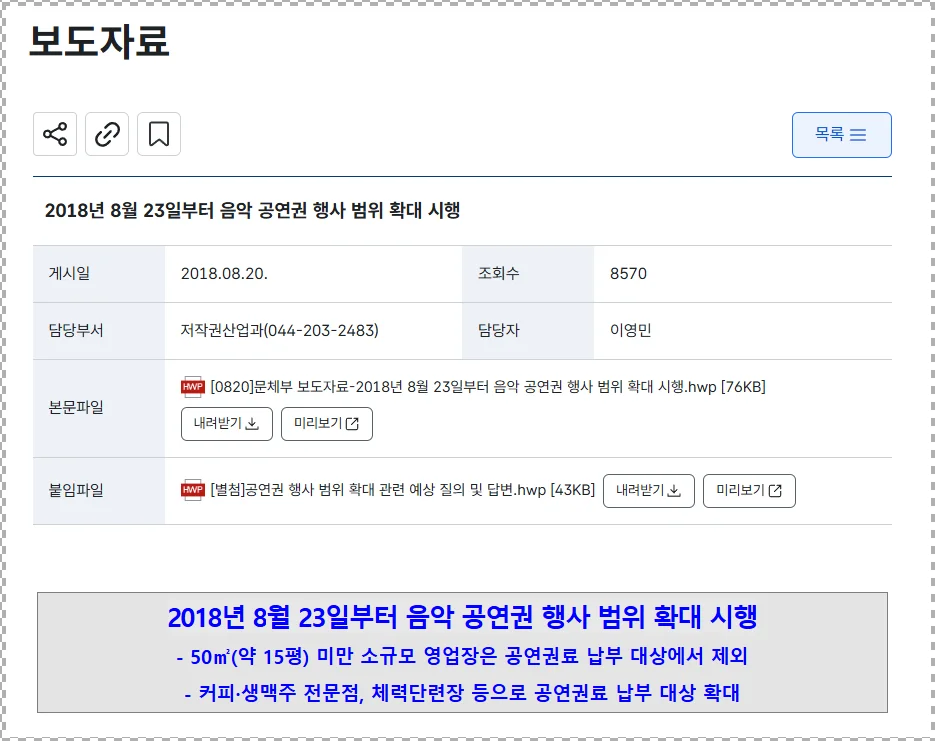Preview the 붙임파일 with 미리보기
Image resolution: width=935 pixels, height=741 pixels.
coord(749,491)
